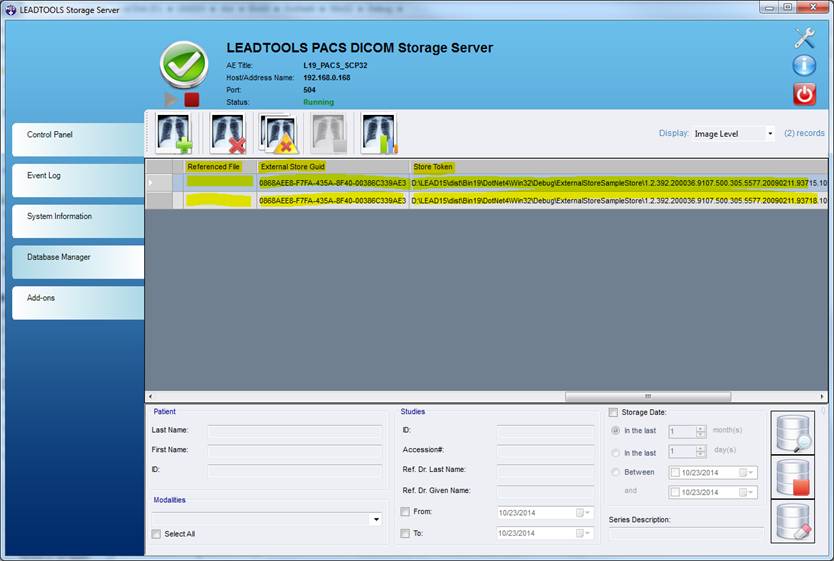Click the Patient ID input field
Screen dimensions: 834x561
(x=295, y=470)
